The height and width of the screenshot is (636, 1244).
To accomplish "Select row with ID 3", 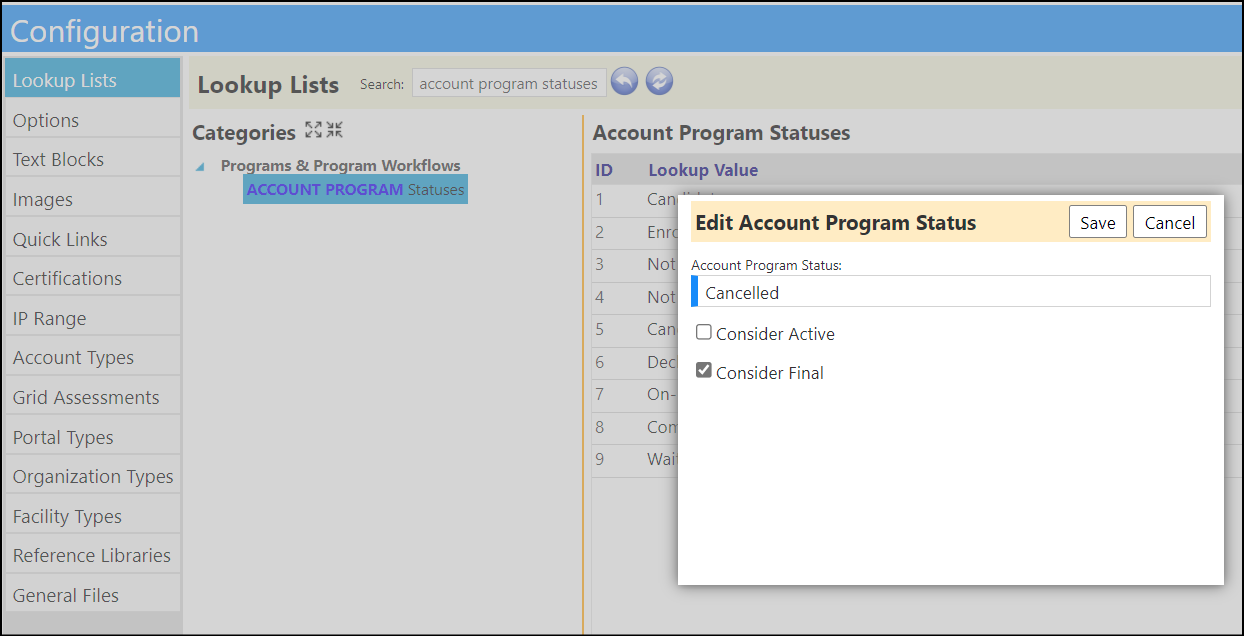I will coord(634,264).
